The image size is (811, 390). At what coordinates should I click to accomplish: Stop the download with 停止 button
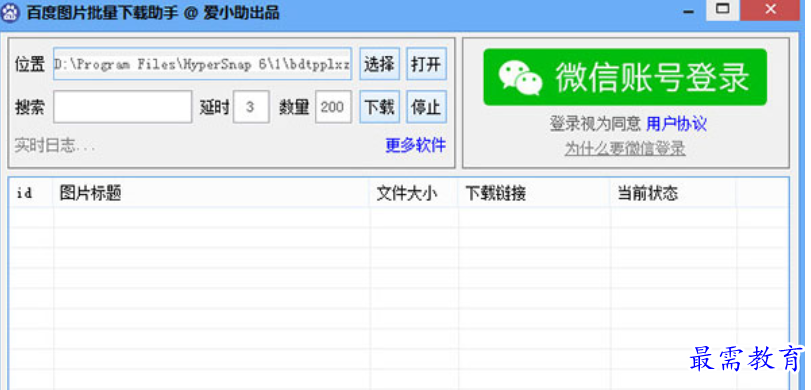point(426,107)
